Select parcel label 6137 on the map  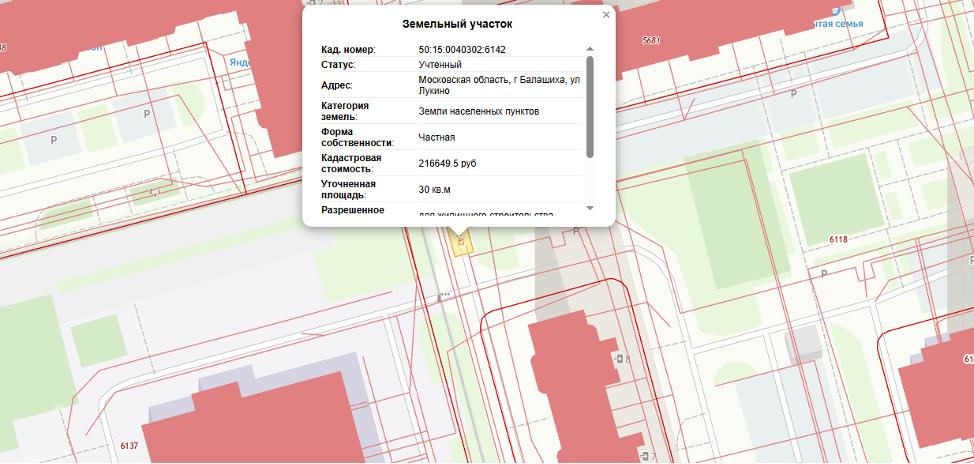[x=128, y=446]
